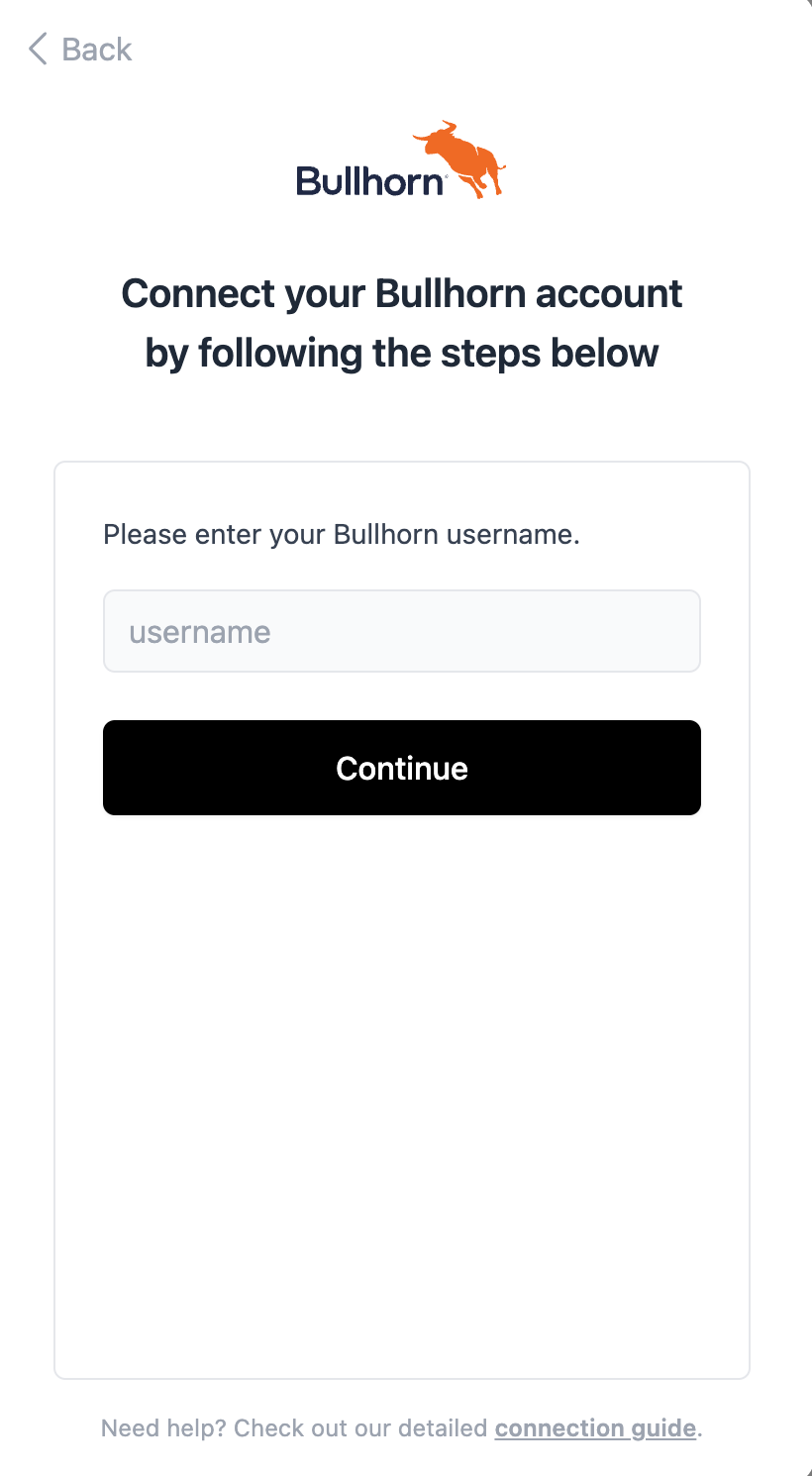Click the 'Please enter your Bullhorn username' label
This screenshot has width=812, height=1476.
[x=341, y=535]
